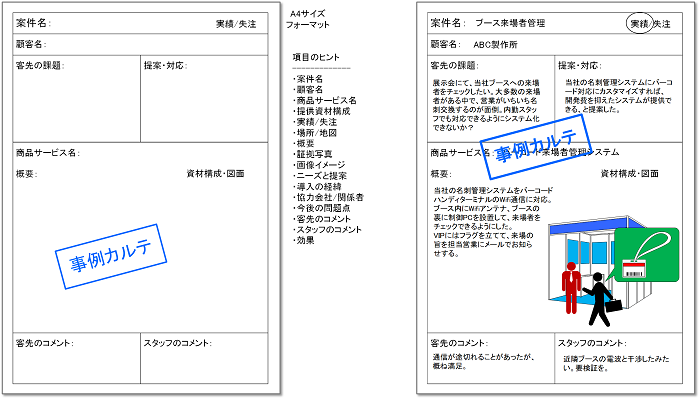Viewport: 700px width, 399px height.
Task: Click the 客先の課題 label on the blank form
Action: point(40,66)
